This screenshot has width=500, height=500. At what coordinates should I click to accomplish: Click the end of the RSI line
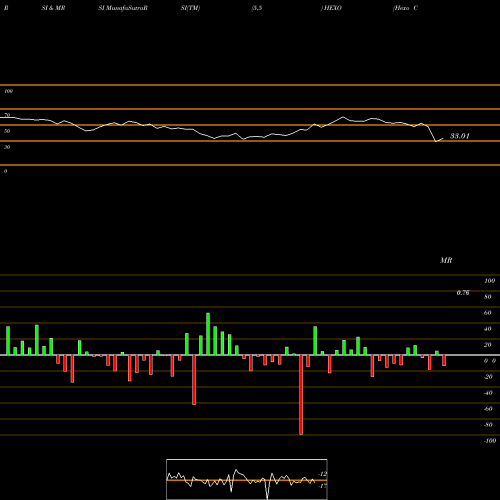[x=443, y=138]
